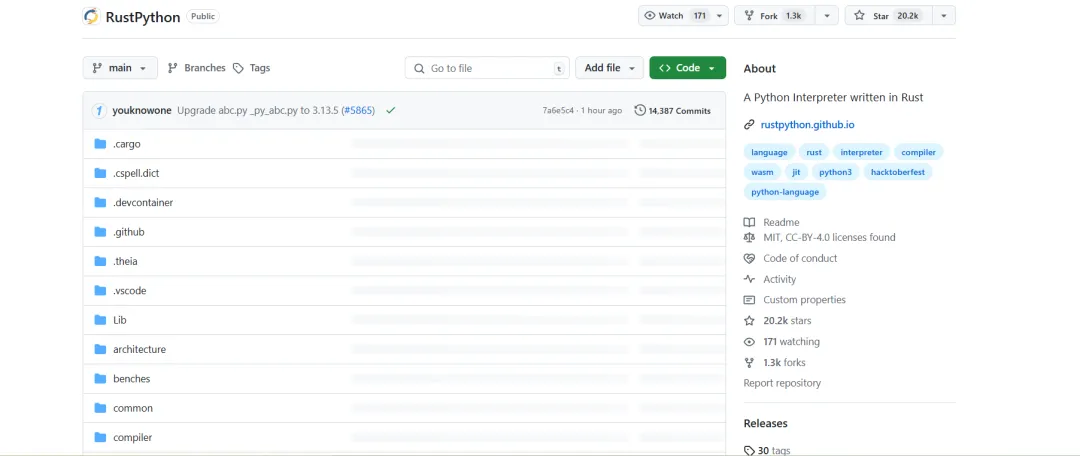Click the Code of conduct heart icon
Image resolution: width=1080 pixels, height=456 pixels.
tap(749, 258)
